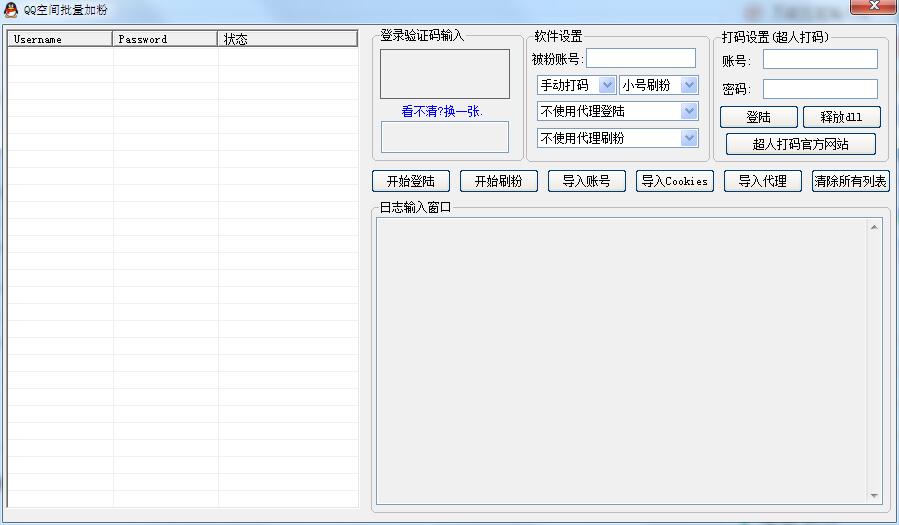Click the 导入代理 button
Viewport: 899px width, 525px height.
762,181
